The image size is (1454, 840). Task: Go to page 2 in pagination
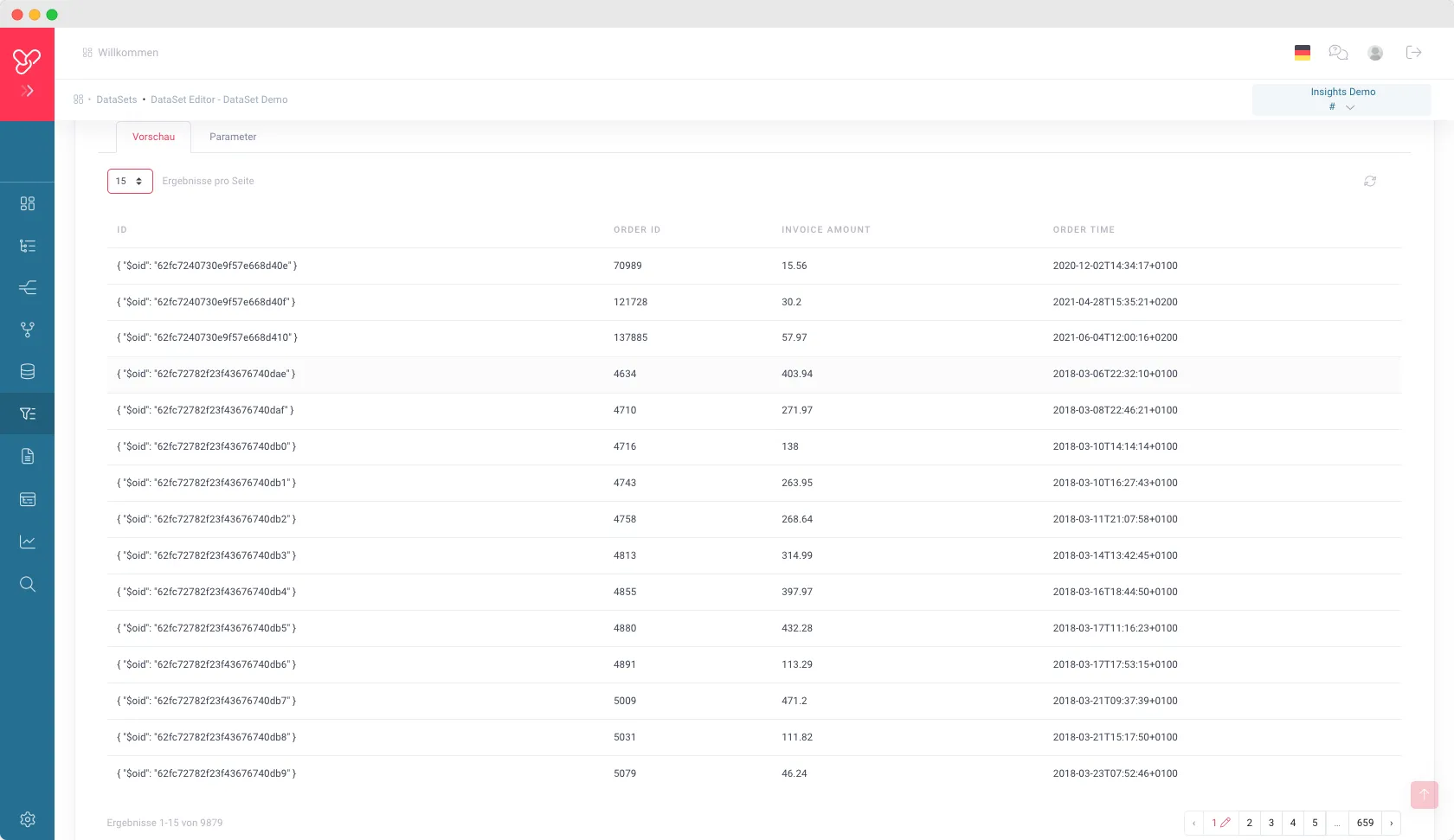(1250, 823)
